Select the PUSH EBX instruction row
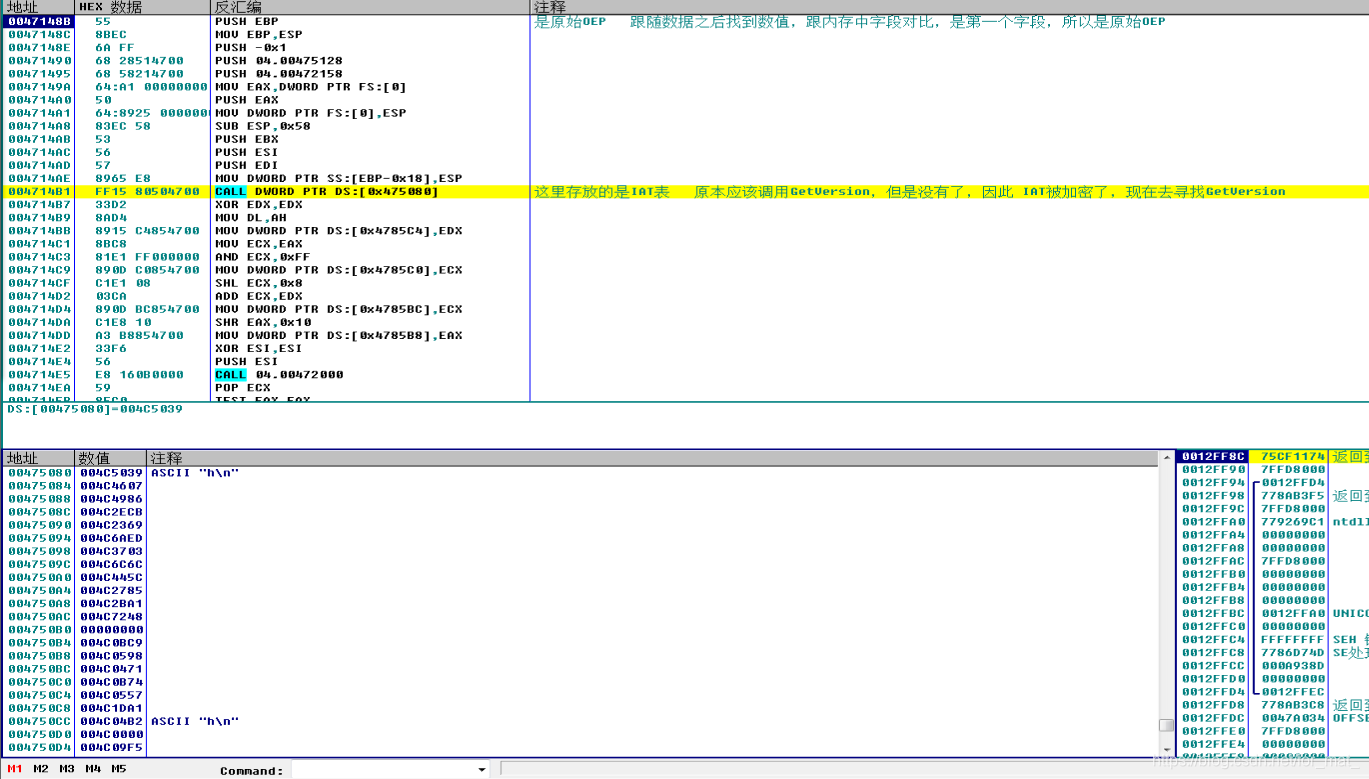This screenshot has height=779, width=1369. pos(247,139)
